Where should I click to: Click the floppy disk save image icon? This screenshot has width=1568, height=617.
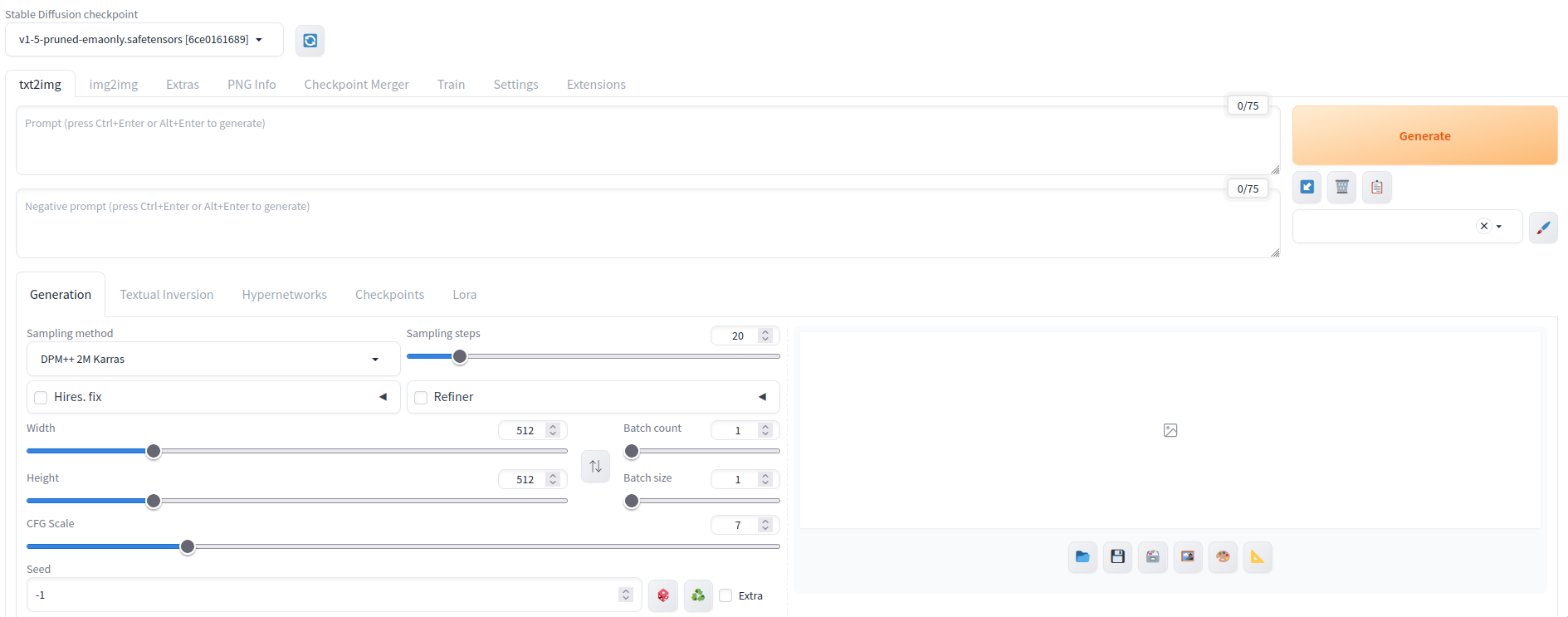click(x=1117, y=556)
